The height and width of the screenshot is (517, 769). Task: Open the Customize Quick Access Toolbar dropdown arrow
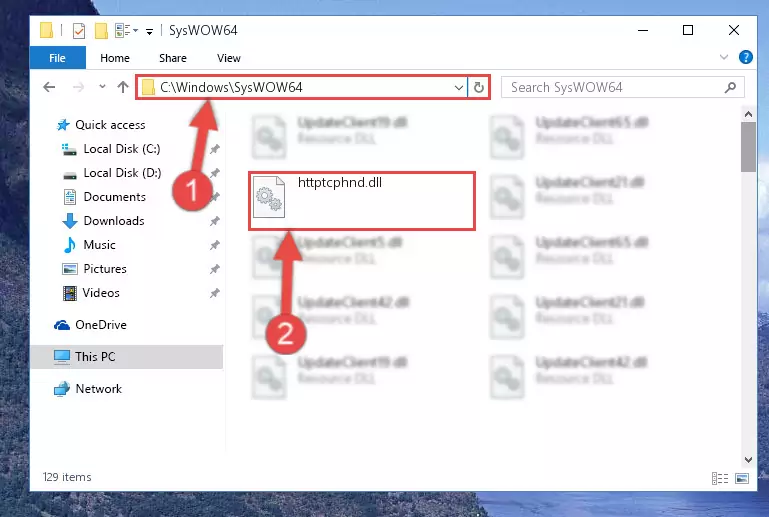point(149,31)
